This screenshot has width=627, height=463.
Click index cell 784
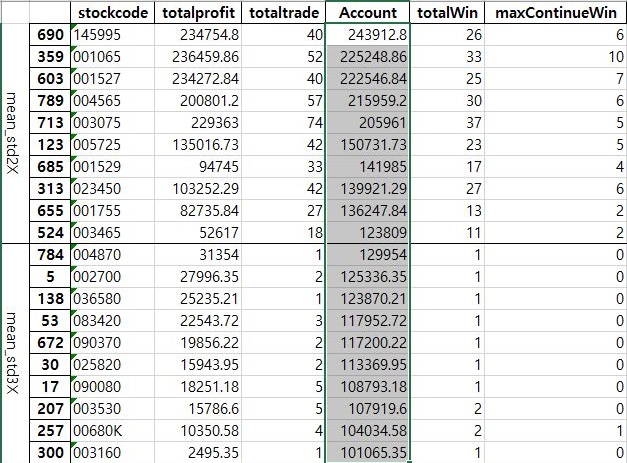[x=50, y=255]
